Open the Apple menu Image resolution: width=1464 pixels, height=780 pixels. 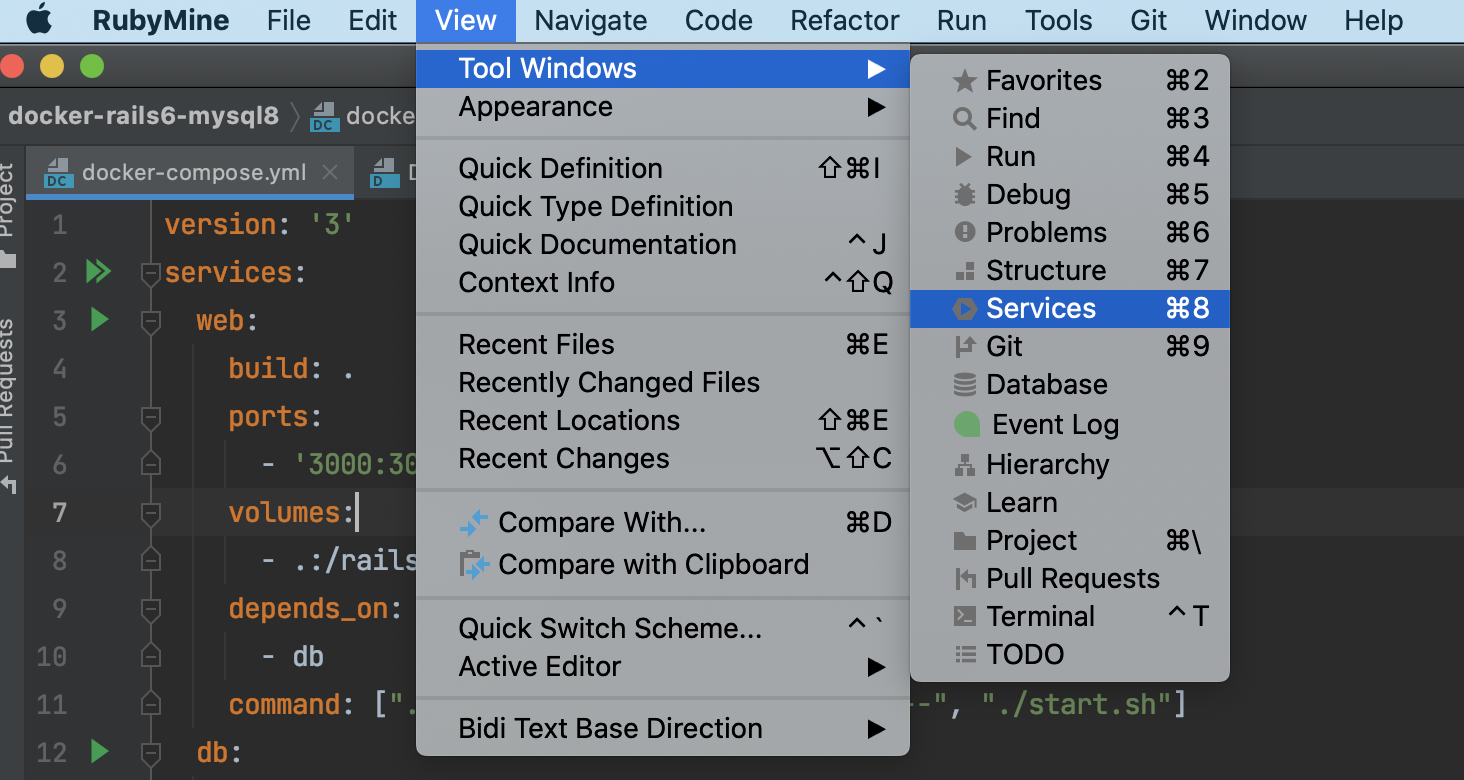pos(38,20)
